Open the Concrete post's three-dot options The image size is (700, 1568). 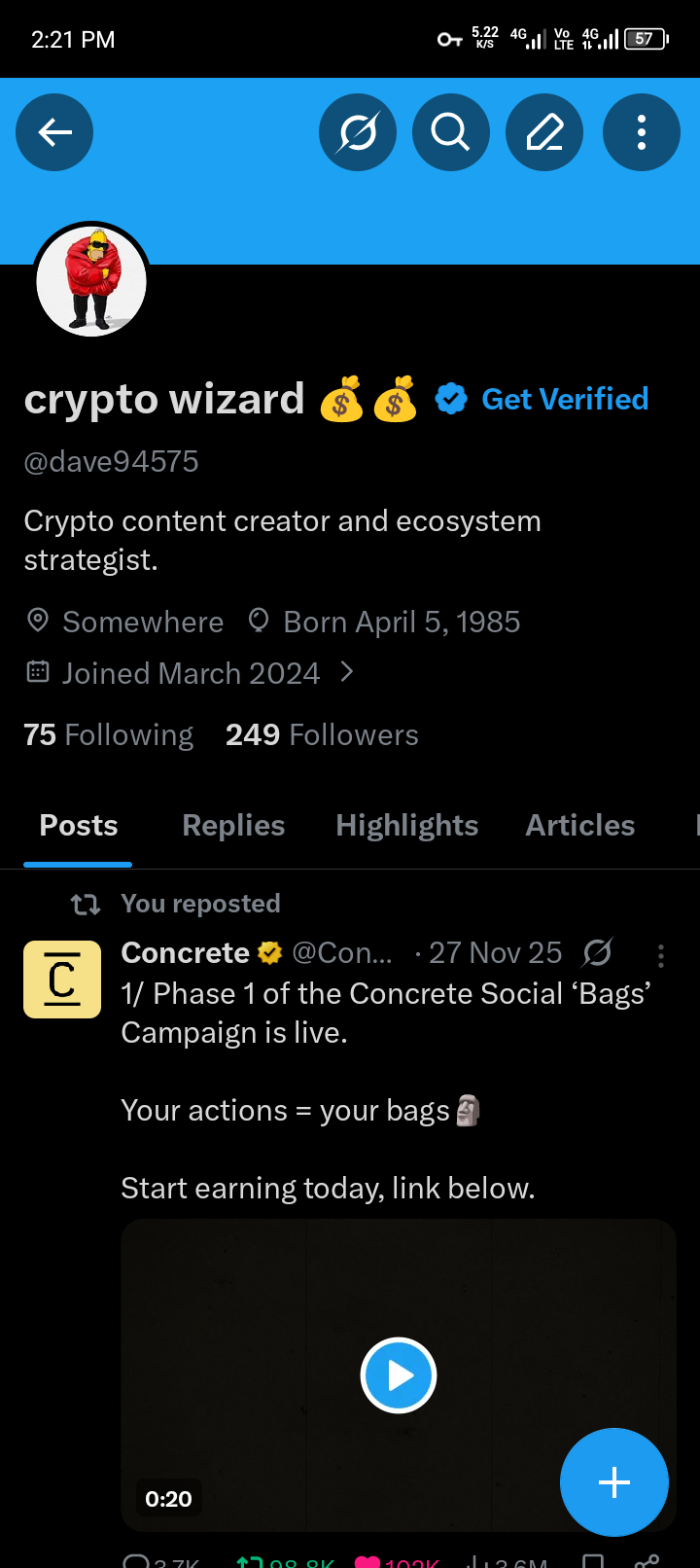pyautogui.click(x=661, y=956)
